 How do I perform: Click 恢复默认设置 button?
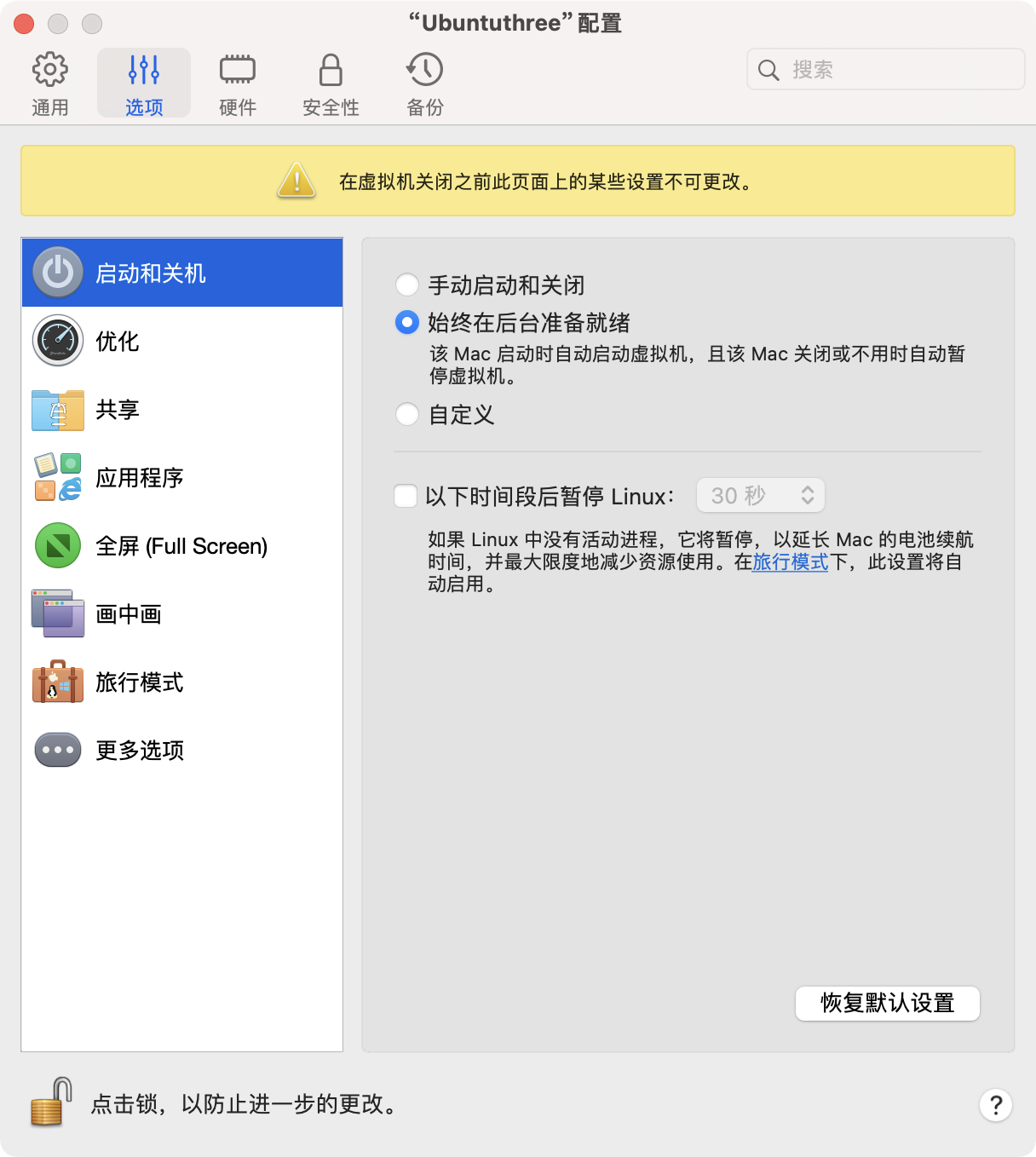888,1003
